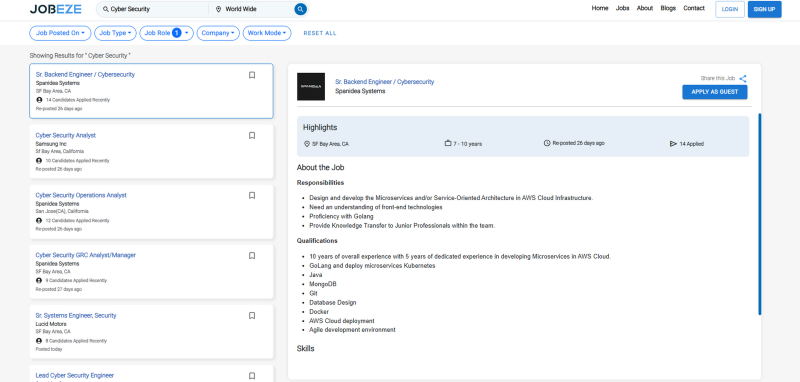Click the Spanidea Systems company logo

pos(311,87)
